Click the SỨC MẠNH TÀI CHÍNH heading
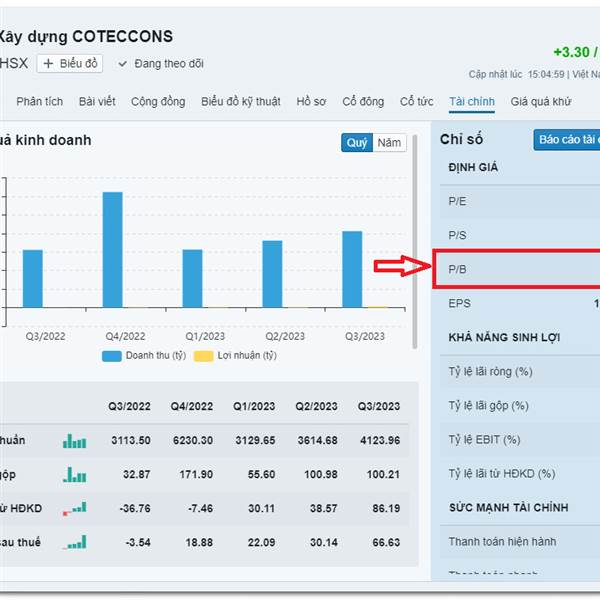 (x=509, y=508)
